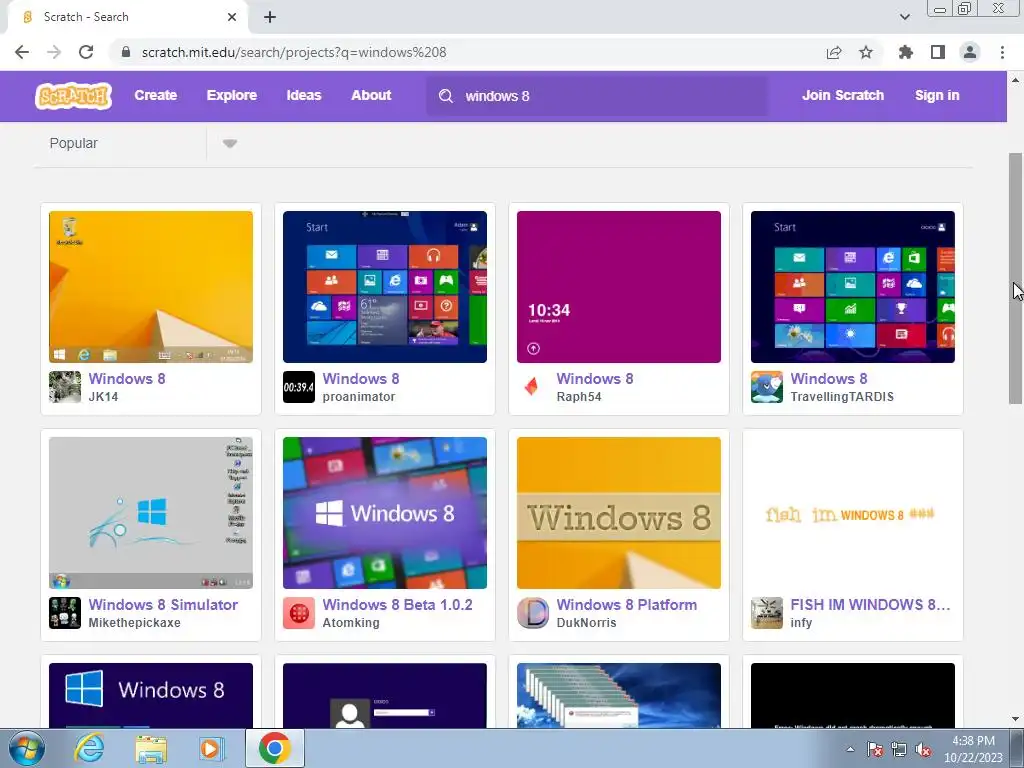The width and height of the screenshot is (1024, 768).
Task: Click username proanimator
Action: click(359, 396)
